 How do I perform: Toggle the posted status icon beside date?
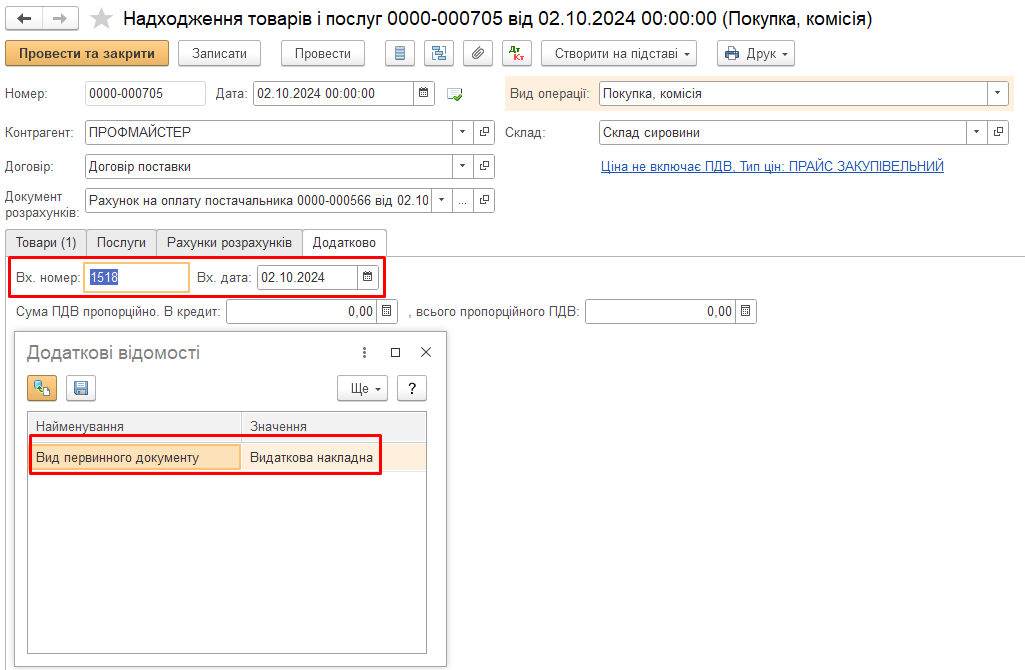455,94
